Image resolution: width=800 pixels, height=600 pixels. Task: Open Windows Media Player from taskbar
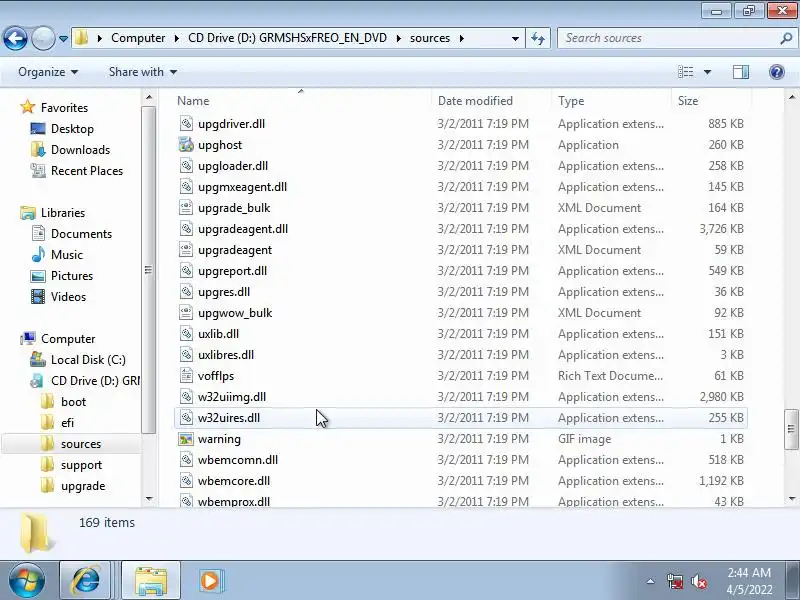click(x=210, y=581)
